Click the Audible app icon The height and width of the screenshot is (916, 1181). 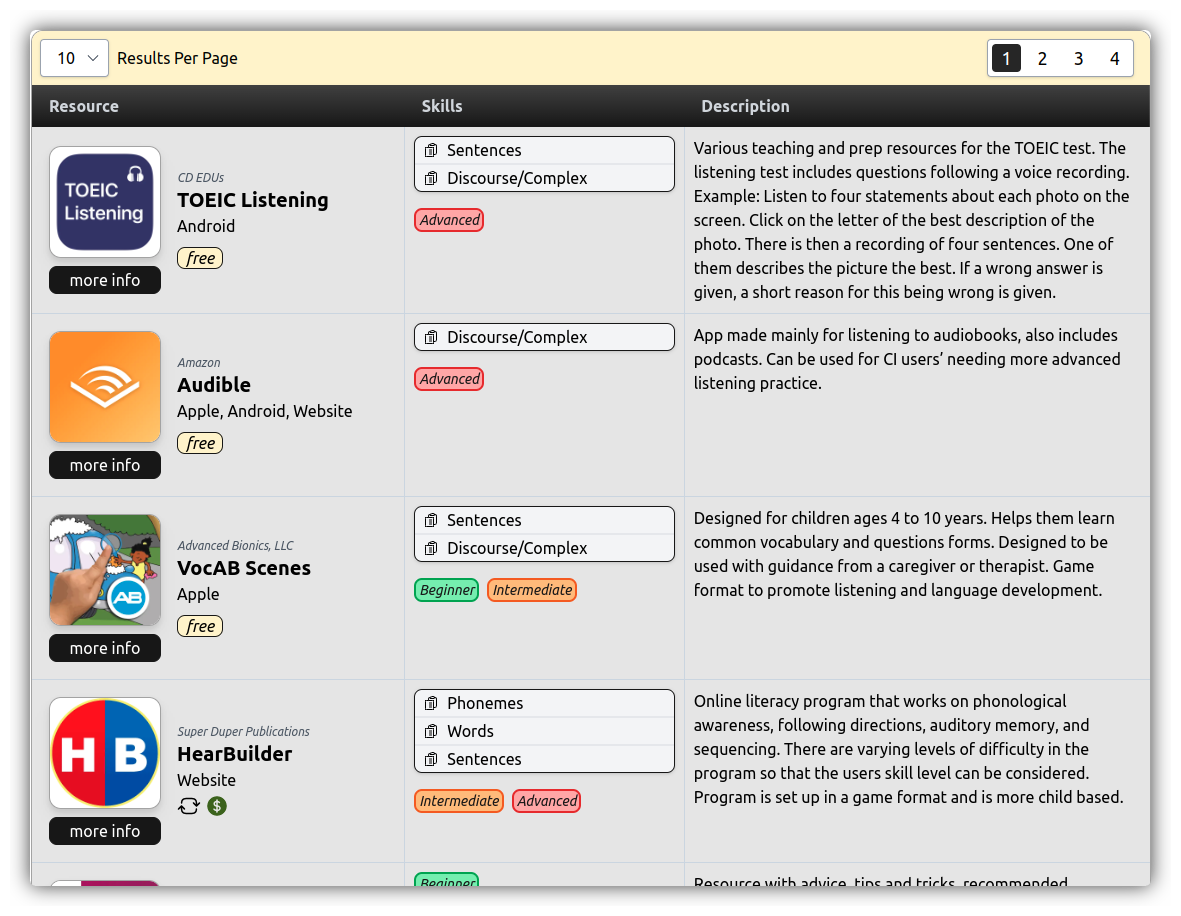[105, 386]
